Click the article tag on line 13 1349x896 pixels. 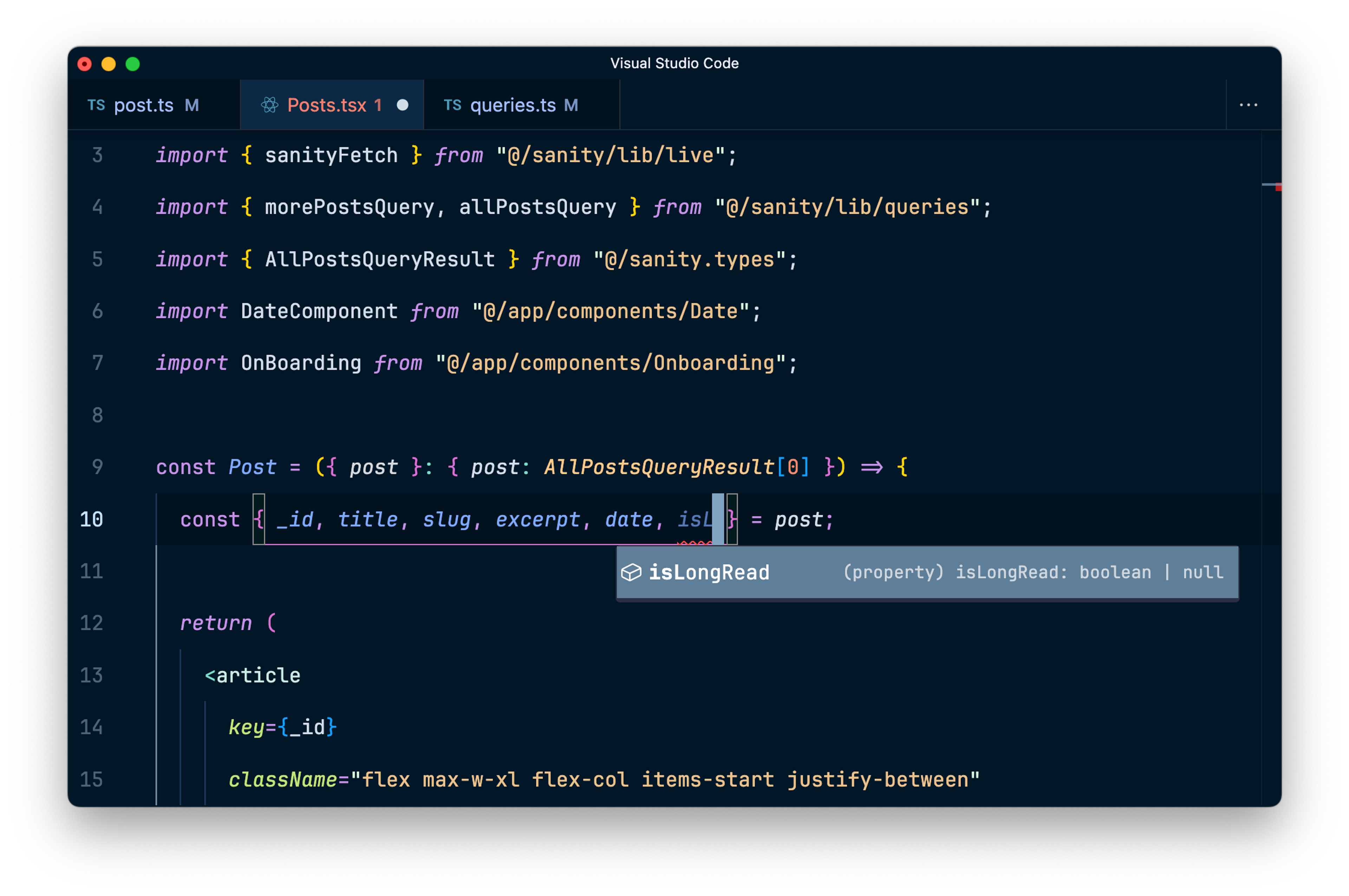[x=258, y=675]
